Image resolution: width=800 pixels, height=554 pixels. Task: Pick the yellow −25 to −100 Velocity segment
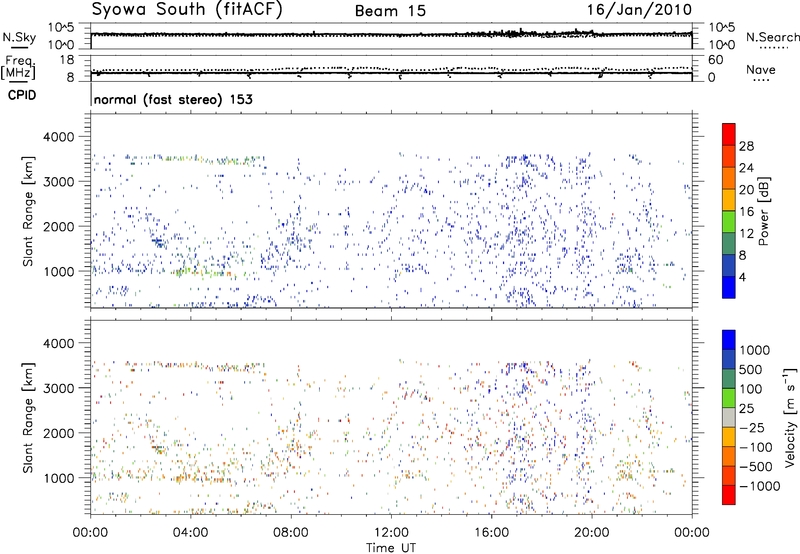pos(729,437)
